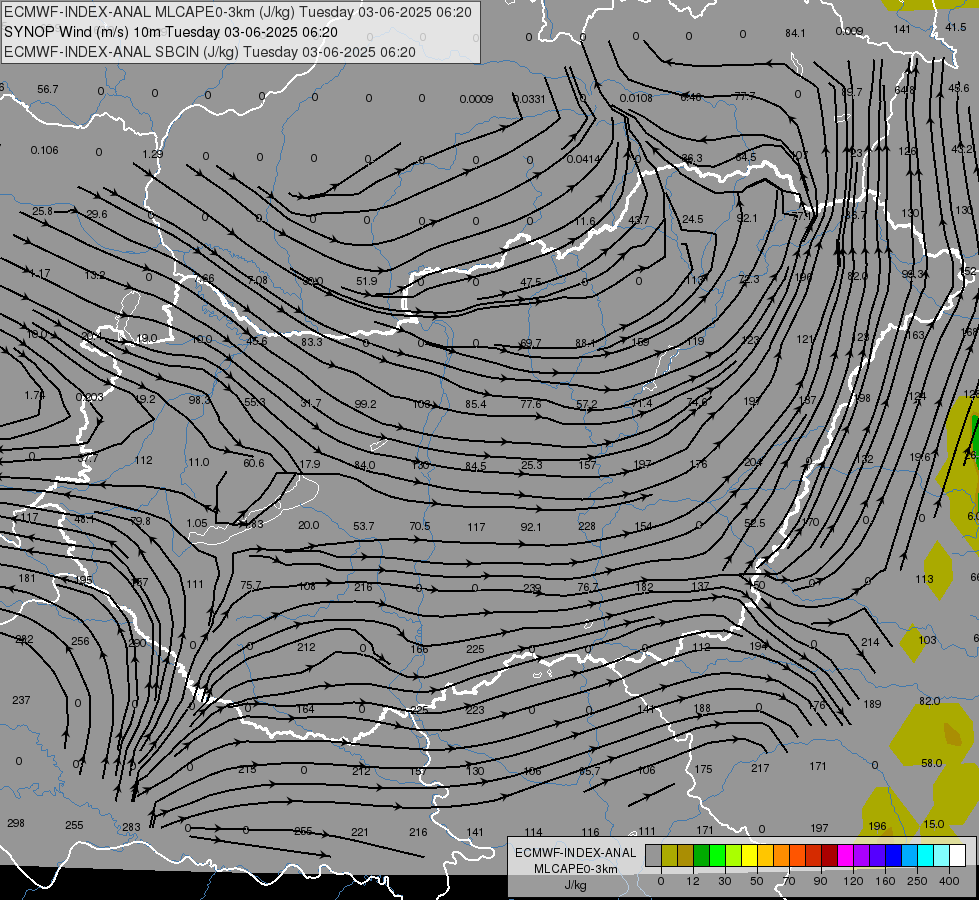This screenshot has height=900, width=979.
Task: Click the header line ECMWF-INDEX-ANAL MLCAPE0-3km
Action: pos(237,12)
